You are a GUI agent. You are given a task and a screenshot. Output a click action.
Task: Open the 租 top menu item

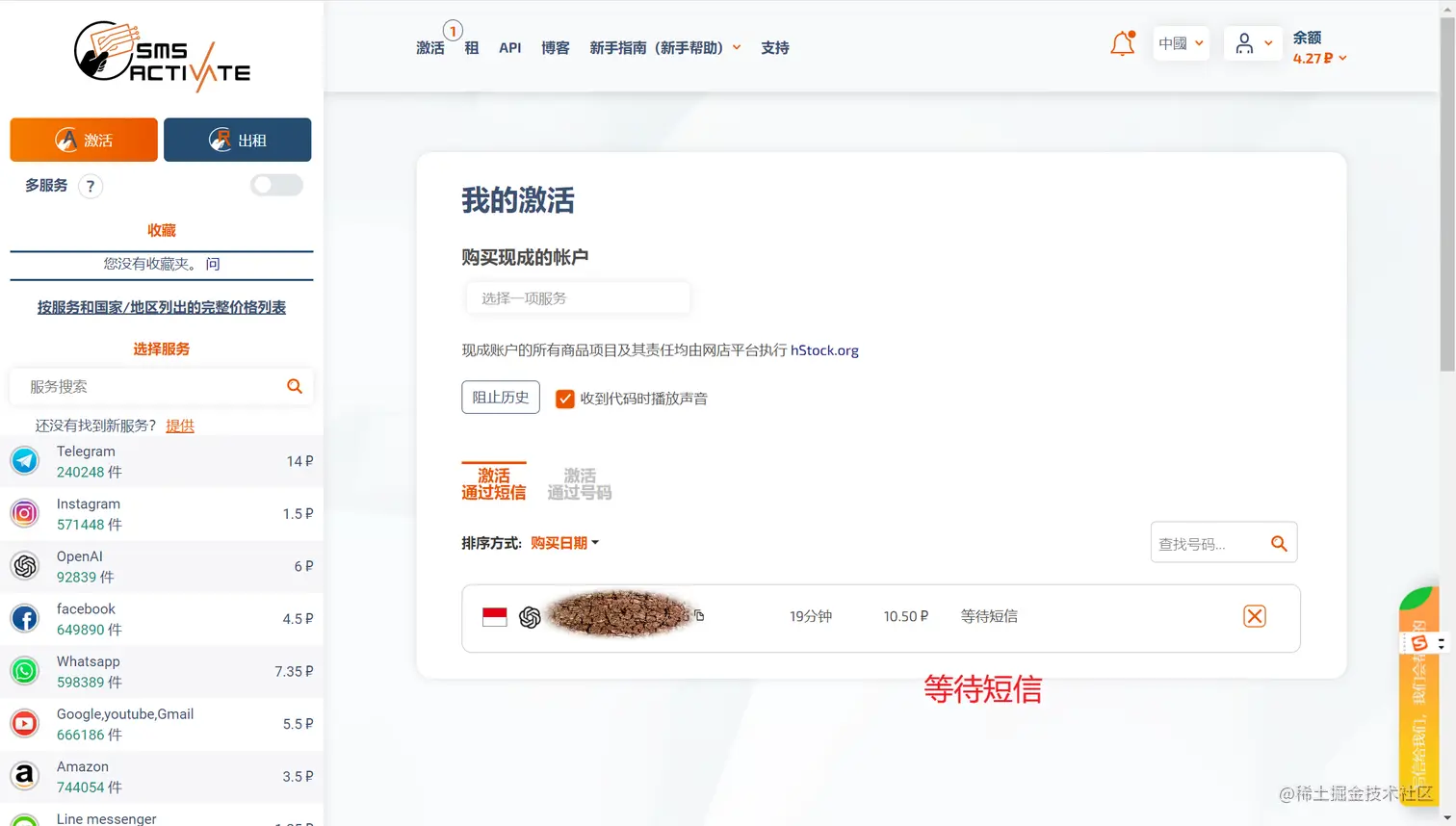[472, 47]
